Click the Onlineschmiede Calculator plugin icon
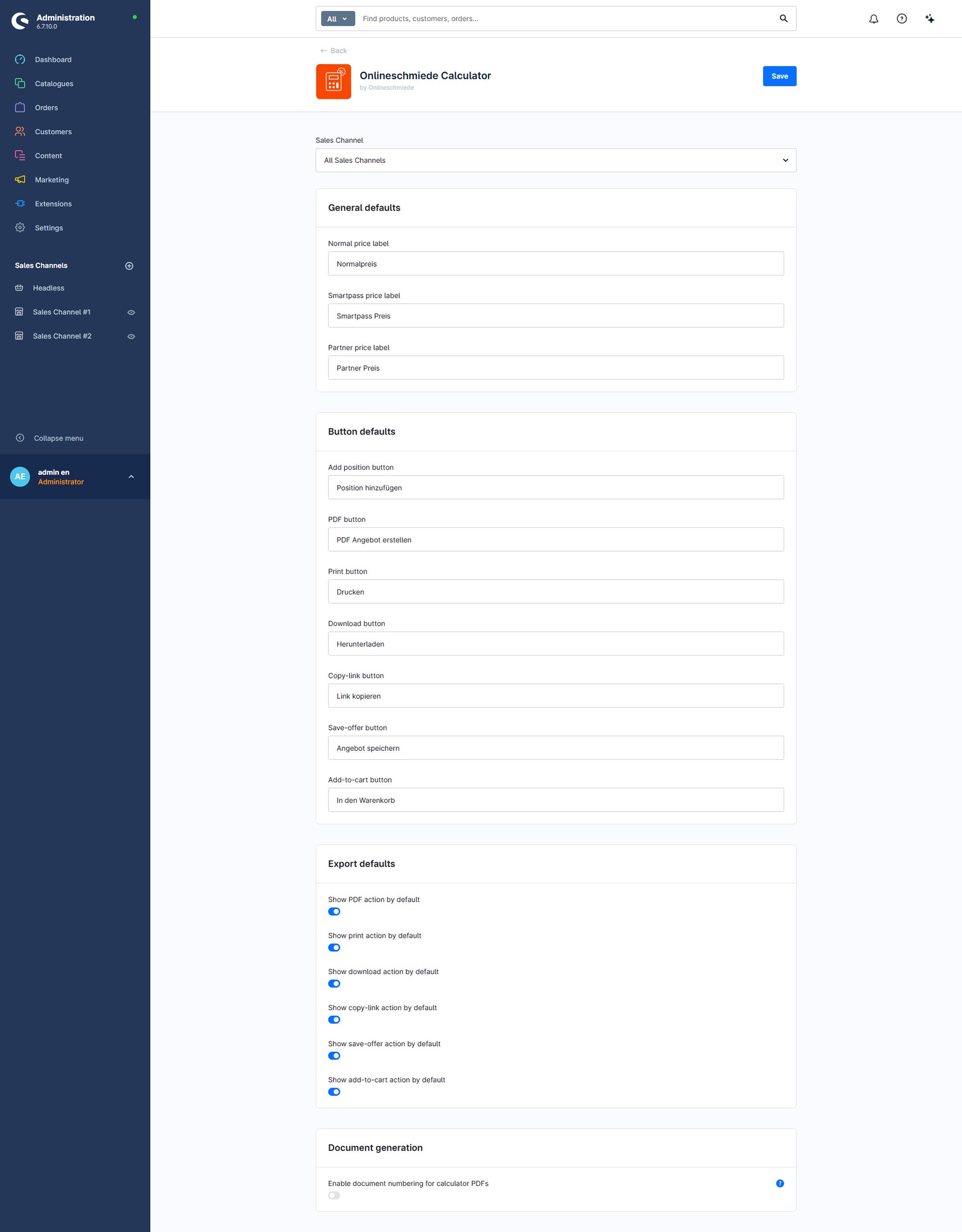This screenshot has width=962, height=1232. tap(333, 81)
